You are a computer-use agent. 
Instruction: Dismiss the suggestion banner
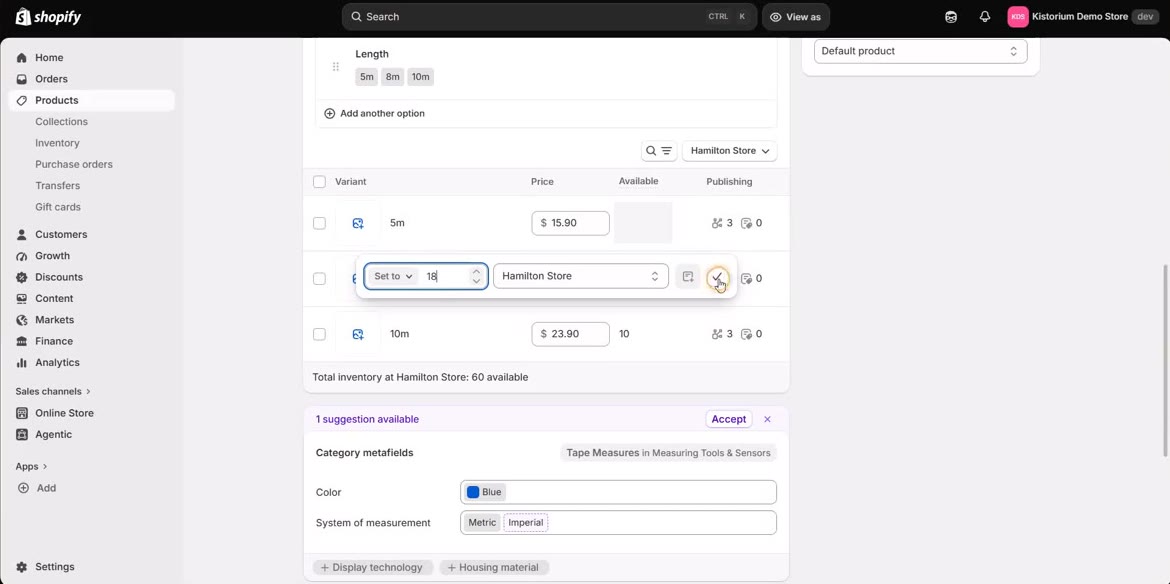[x=767, y=419]
